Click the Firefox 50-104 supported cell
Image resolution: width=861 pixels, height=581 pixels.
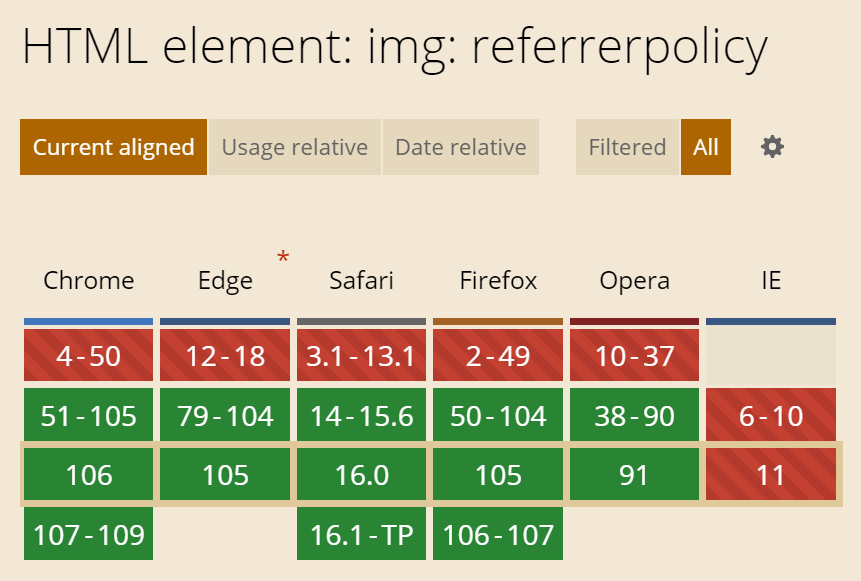[x=498, y=415]
